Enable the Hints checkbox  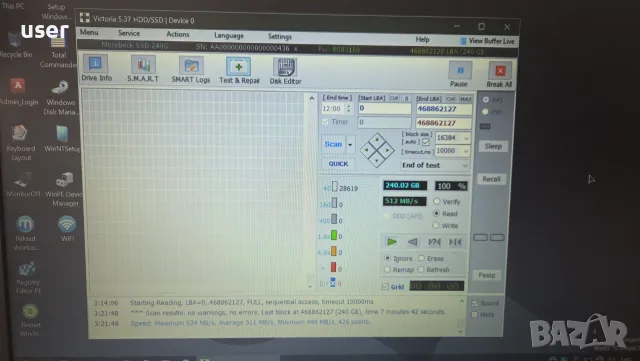(475, 314)
